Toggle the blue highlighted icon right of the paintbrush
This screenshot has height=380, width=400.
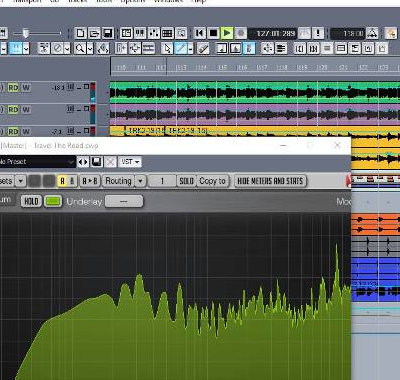249,48
